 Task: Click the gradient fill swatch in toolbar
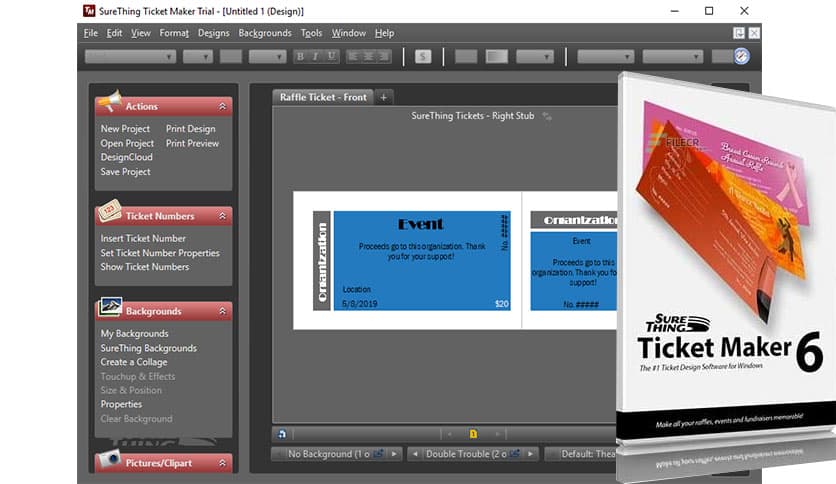pyautogui.click(x=497, y=57)
